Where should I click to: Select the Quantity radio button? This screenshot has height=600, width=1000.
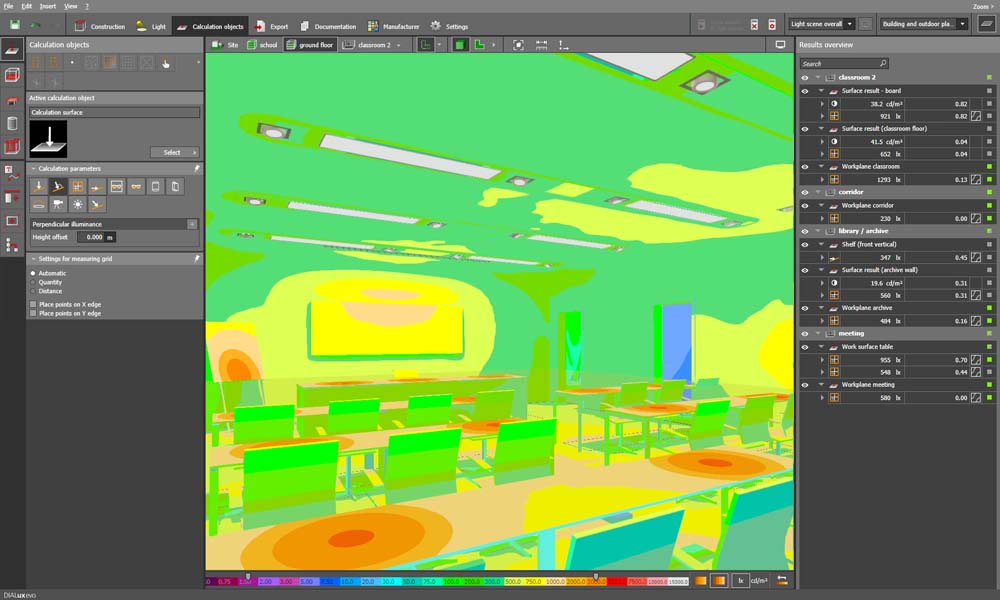pos(33,282)
